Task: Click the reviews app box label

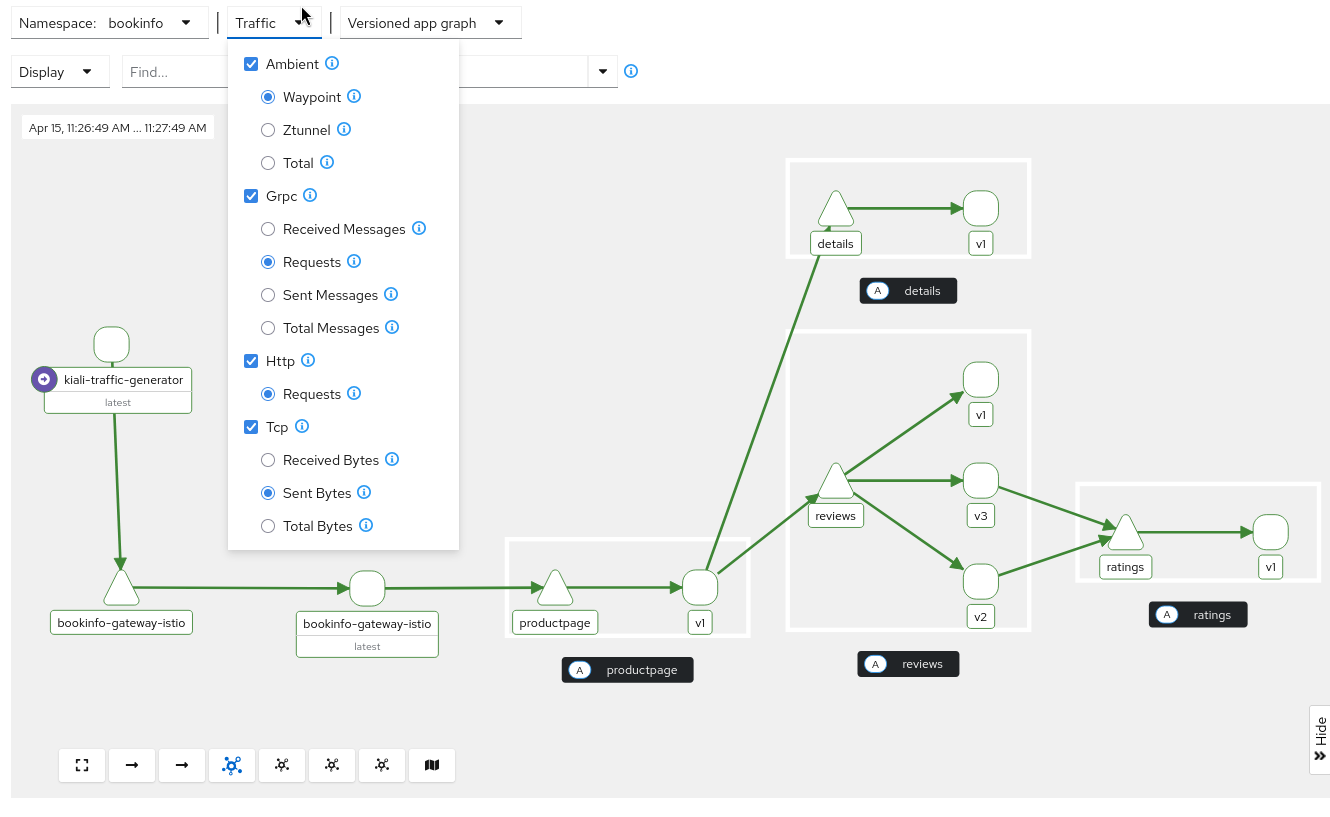Action: 908,664
